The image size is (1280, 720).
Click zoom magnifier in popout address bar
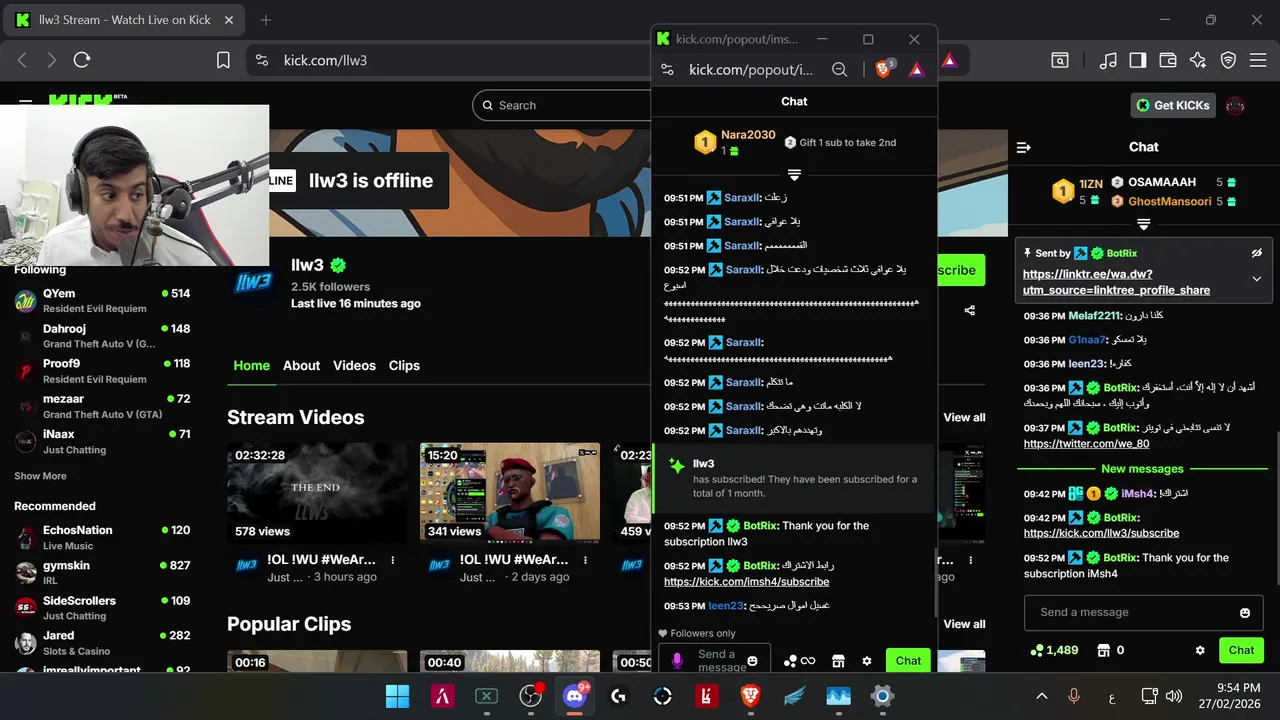[x=840, y=69]
